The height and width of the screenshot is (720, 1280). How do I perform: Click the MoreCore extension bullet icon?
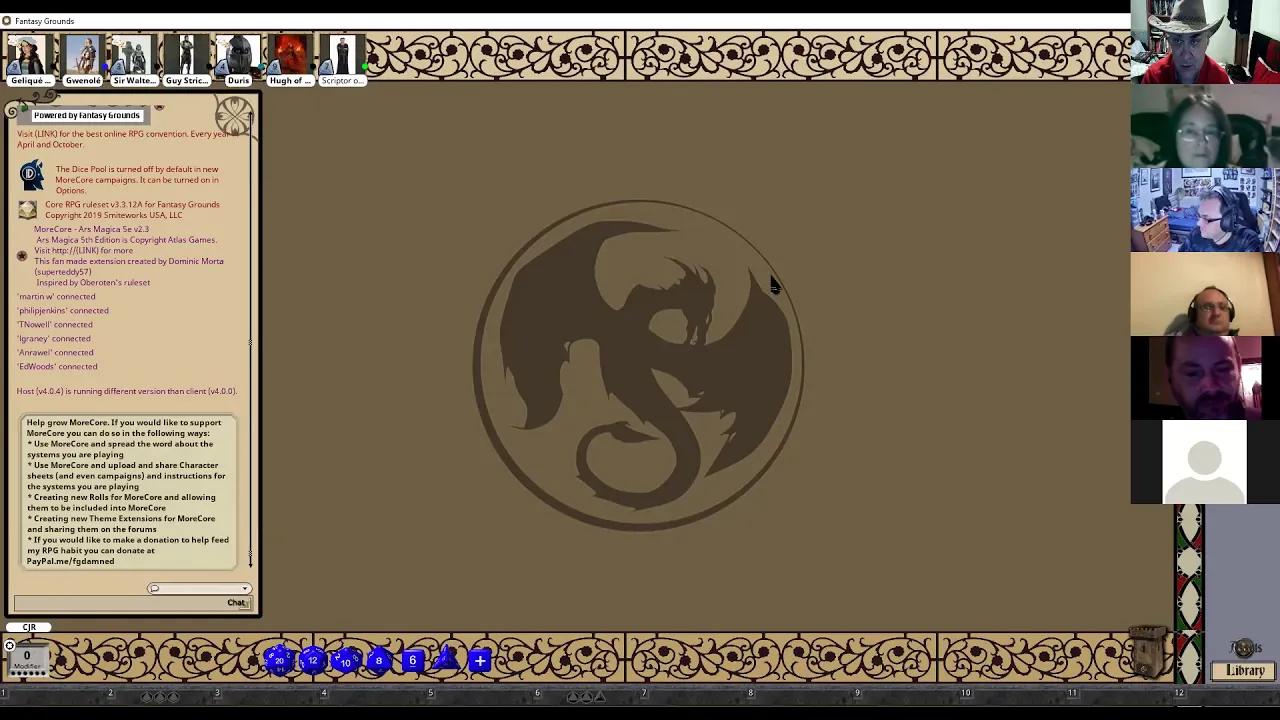tap(22, 256)
